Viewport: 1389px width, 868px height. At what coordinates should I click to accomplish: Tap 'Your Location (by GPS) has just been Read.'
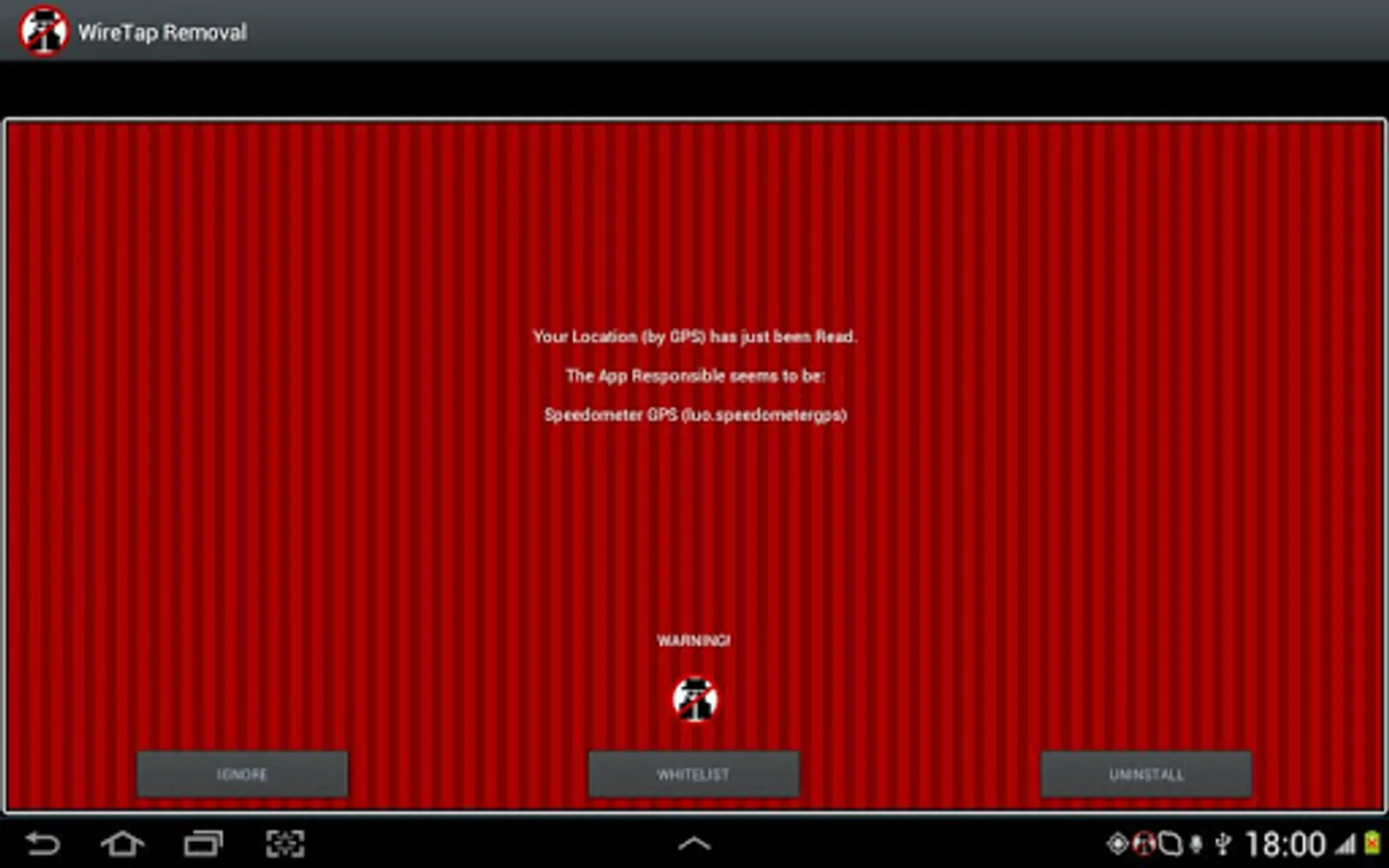click(x=694, y=337)
